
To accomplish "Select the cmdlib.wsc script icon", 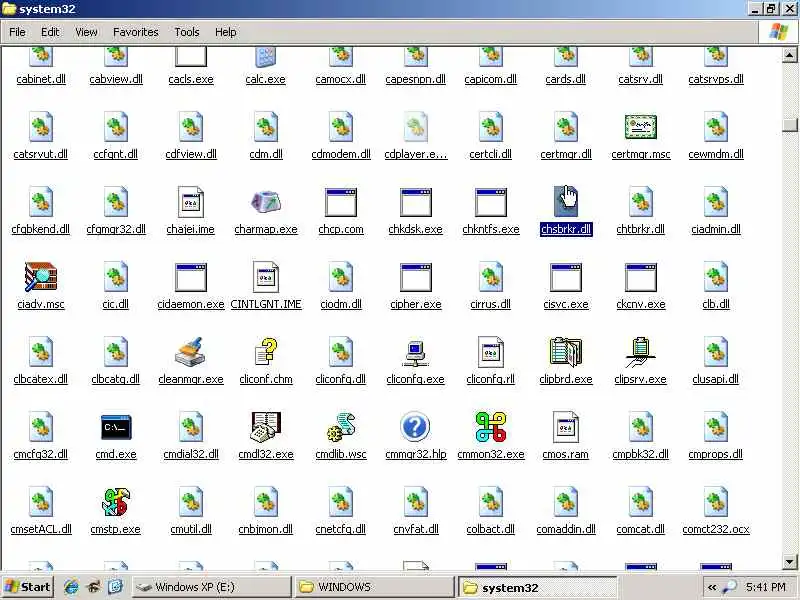I will [x=341, y=427].
